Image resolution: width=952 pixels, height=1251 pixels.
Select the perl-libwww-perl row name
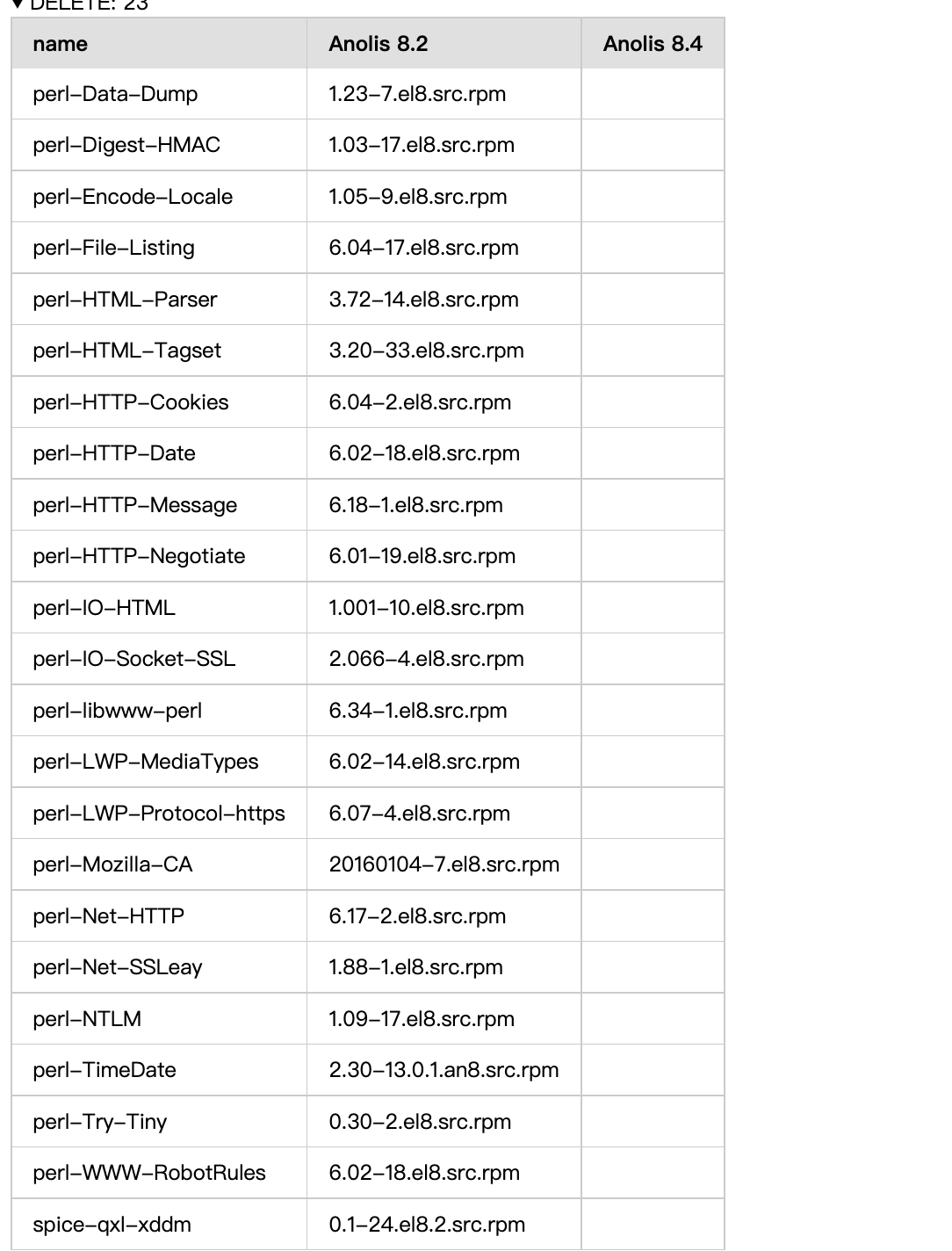tap(118, 711)
